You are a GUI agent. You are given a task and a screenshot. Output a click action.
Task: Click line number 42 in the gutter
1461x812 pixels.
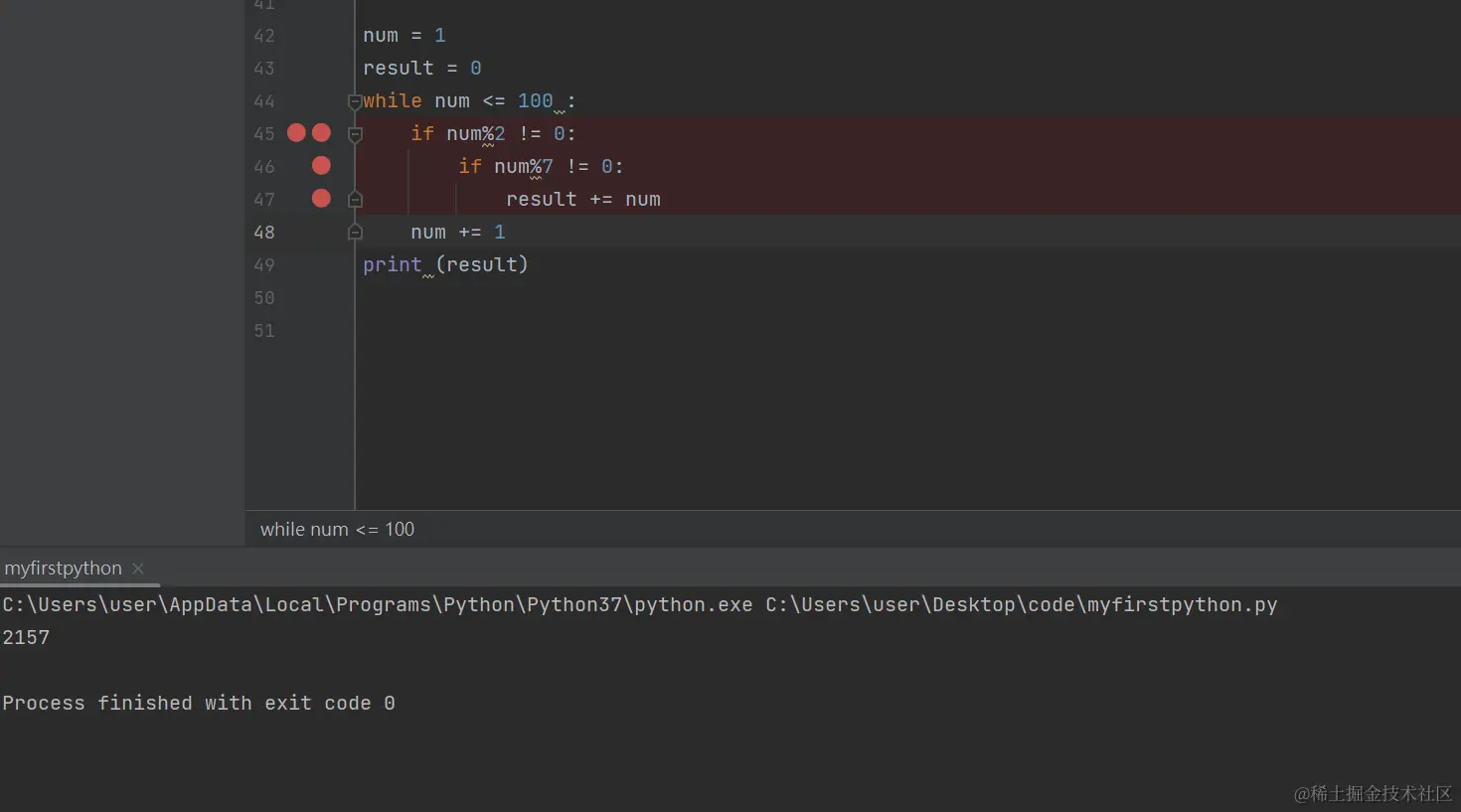pyautogui.click(x=264, y=36)
